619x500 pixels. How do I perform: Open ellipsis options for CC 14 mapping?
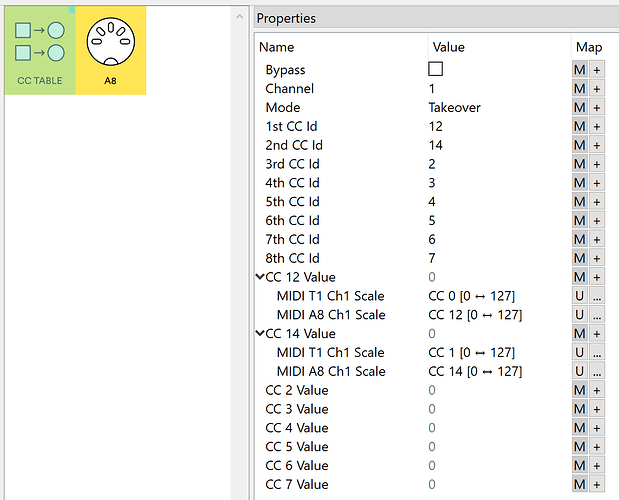point(597,371)
